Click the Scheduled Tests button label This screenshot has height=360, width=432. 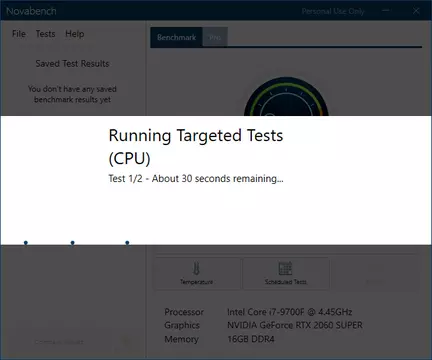286,282
